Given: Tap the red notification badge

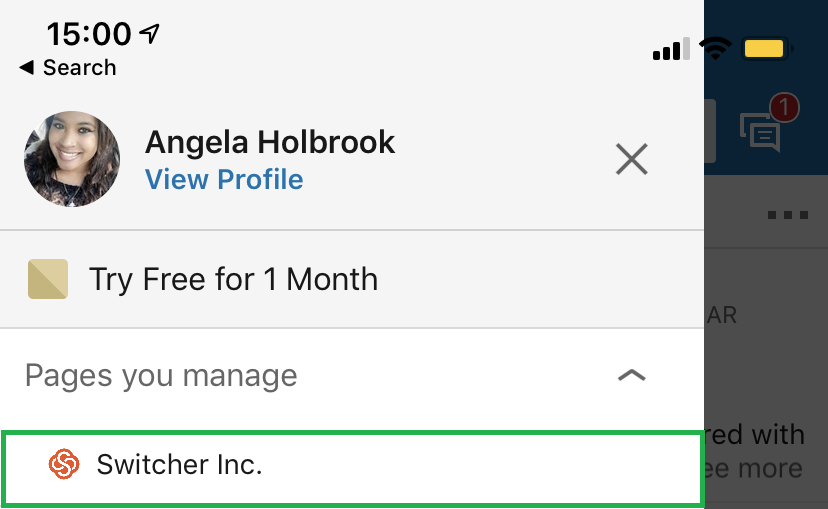Looking at the screenshot, I should 784,107.
